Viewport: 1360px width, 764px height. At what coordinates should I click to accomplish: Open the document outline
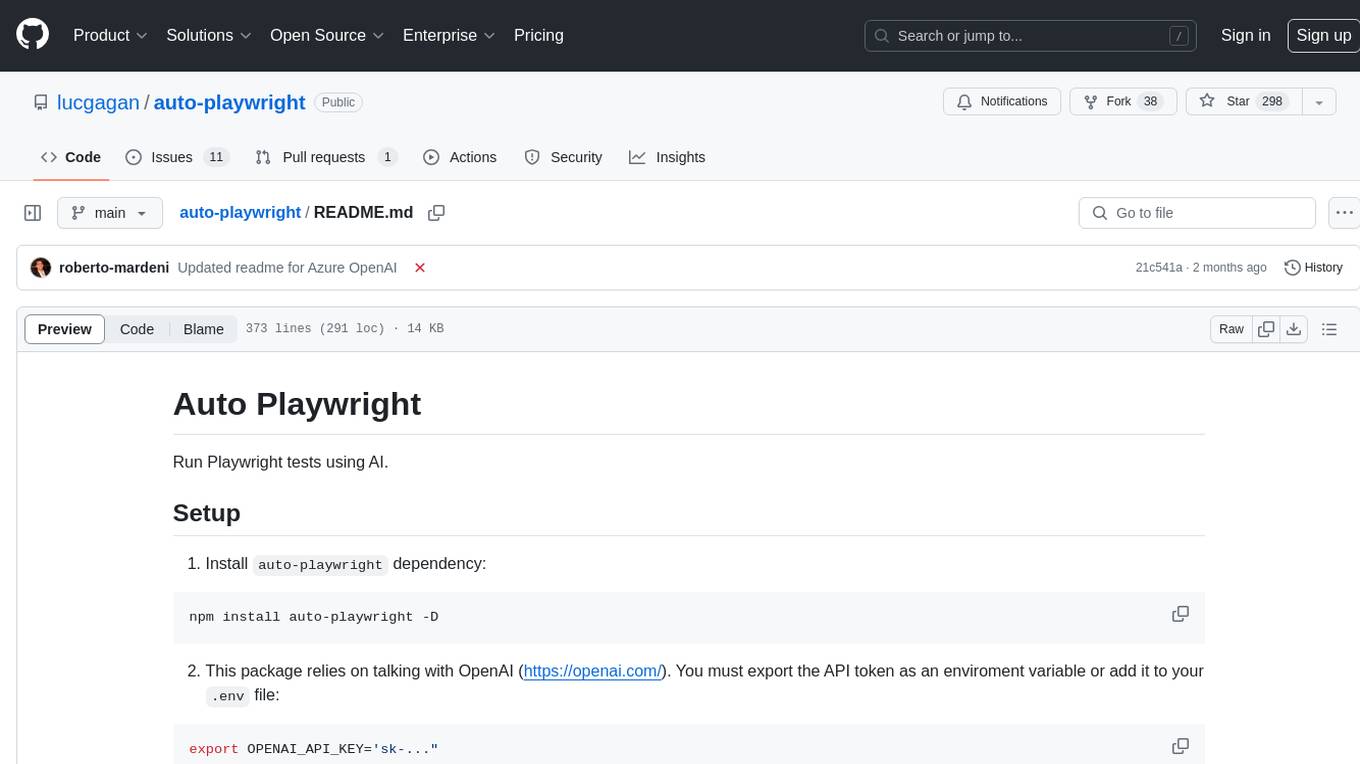(x=1329, y=329)
